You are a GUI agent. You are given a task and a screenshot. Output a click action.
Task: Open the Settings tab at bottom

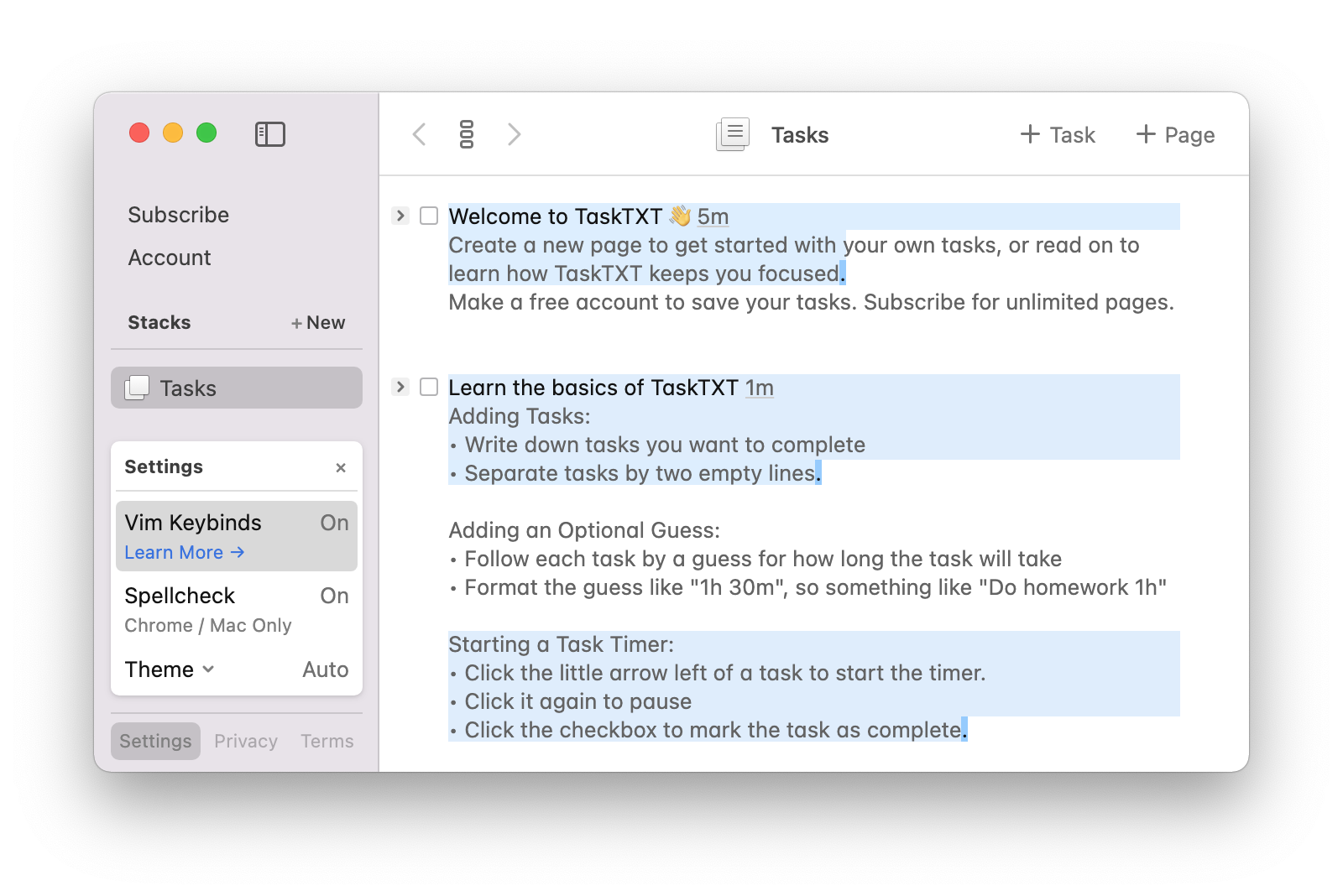[155, 741]
